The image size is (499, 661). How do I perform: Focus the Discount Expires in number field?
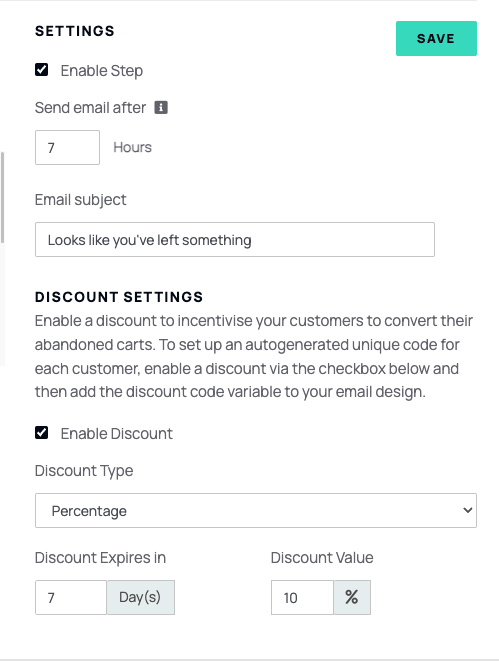click(71, 597)
